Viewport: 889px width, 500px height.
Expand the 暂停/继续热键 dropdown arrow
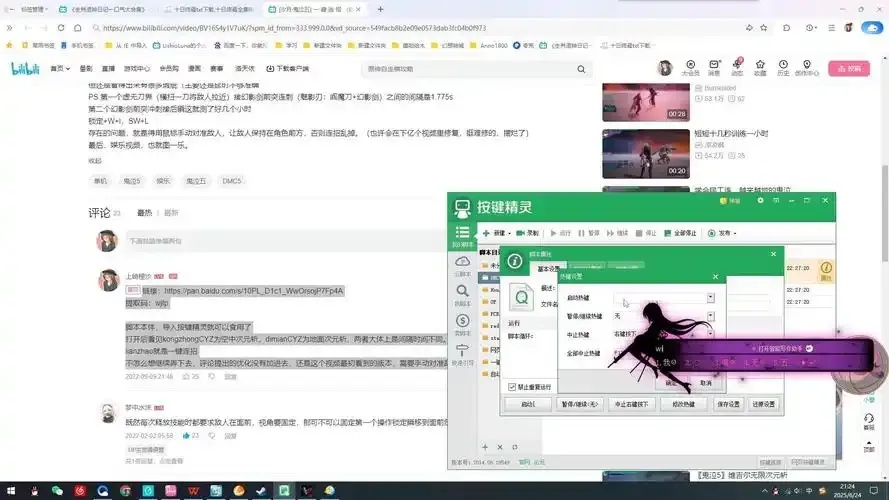(x=710, y=316)
